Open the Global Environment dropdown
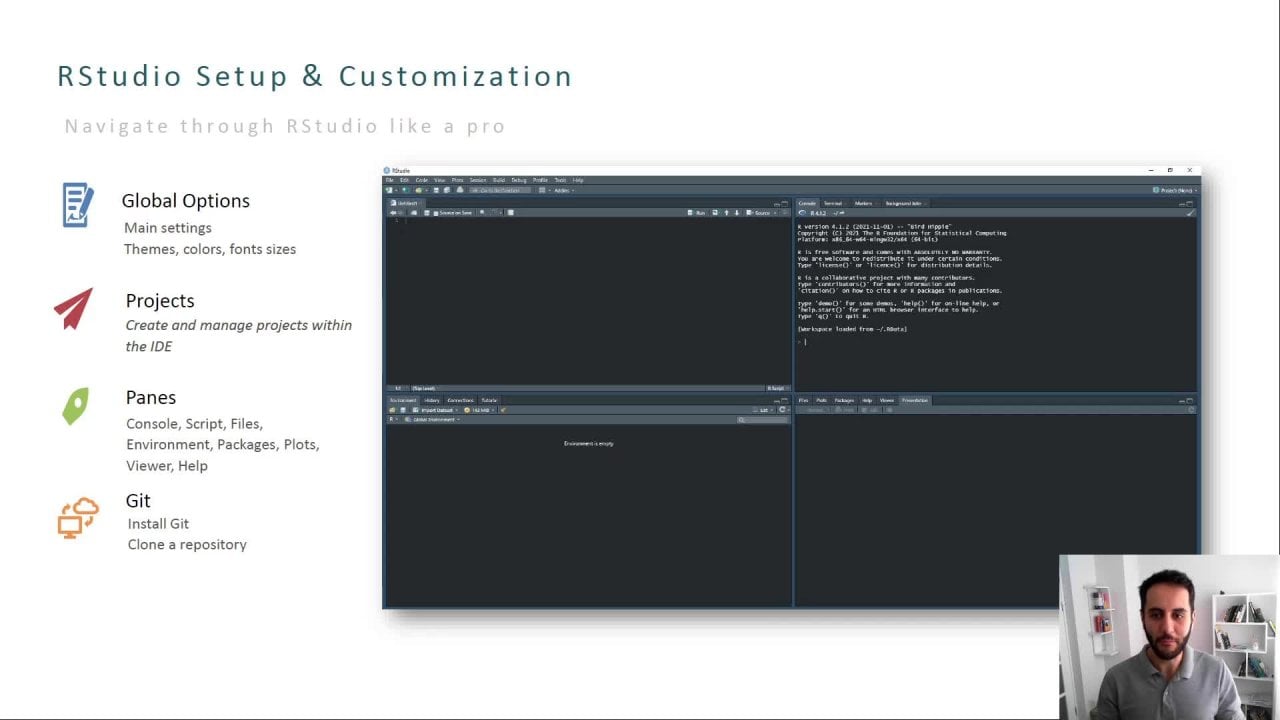The width and height of the screenshot is (1280, 720). coord(434,420)
